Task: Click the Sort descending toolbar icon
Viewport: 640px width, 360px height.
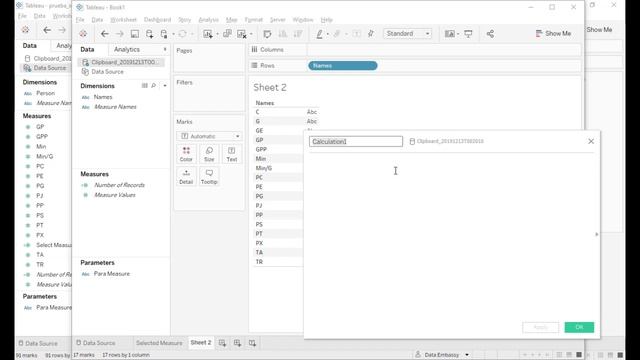Action: 298,34
